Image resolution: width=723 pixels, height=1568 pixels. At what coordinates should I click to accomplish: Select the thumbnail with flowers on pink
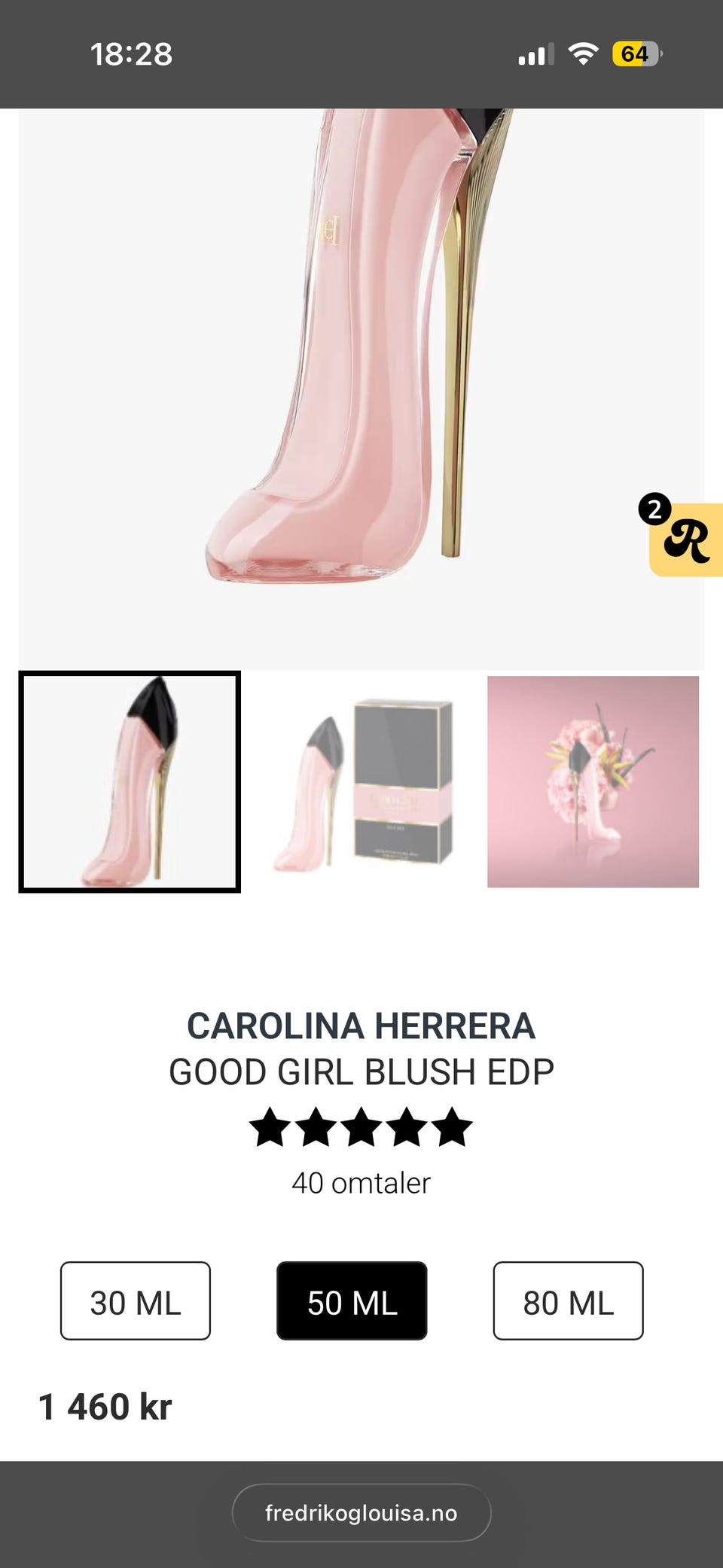(593, 781)
